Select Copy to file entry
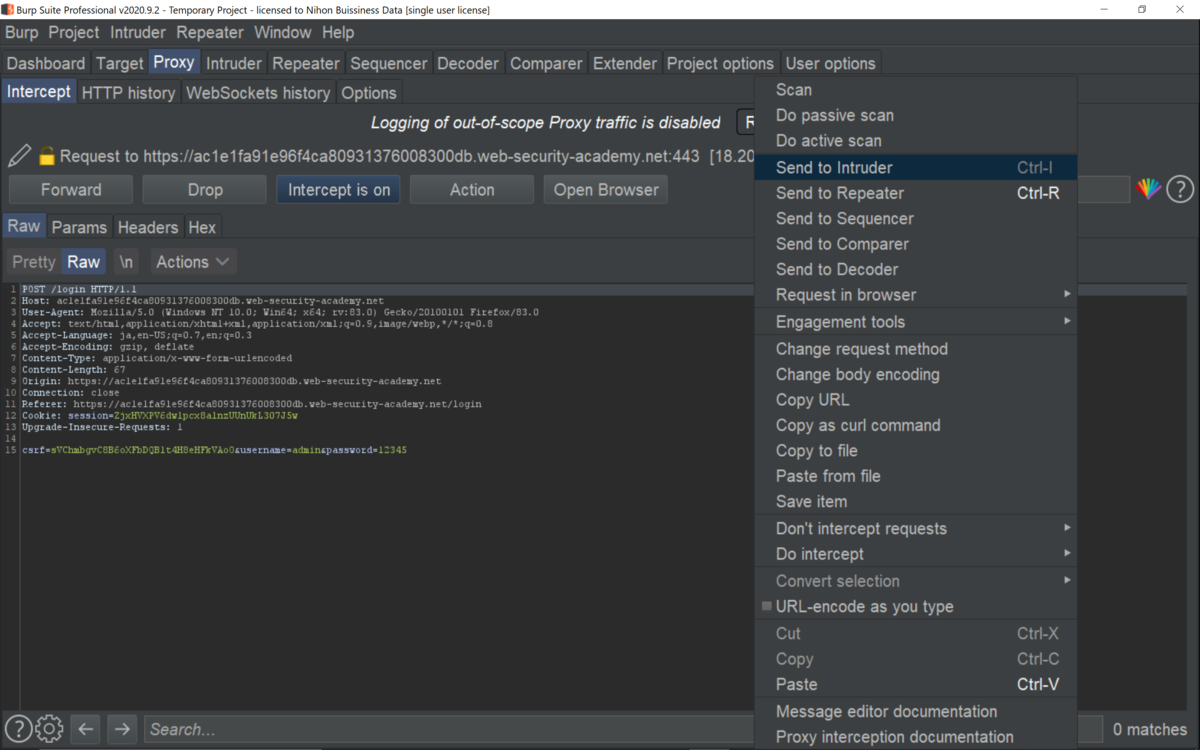Screen dimensions: 1200x750 [916, 451]
